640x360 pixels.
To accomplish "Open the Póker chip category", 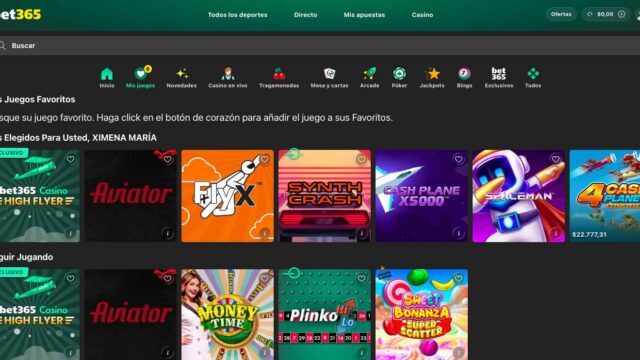I will (x=399, y=78).
